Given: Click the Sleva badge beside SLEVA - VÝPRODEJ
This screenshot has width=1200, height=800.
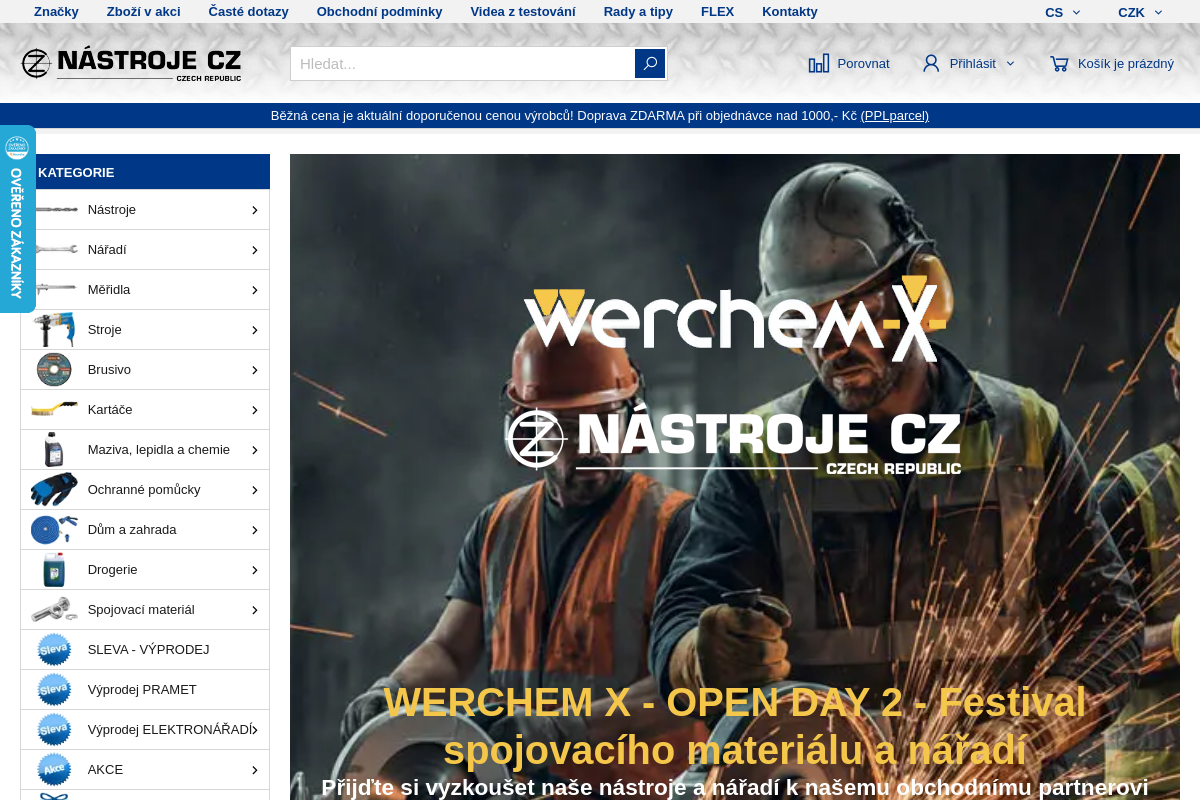Looking at the screenshot, I should click(x=54, y=650).
